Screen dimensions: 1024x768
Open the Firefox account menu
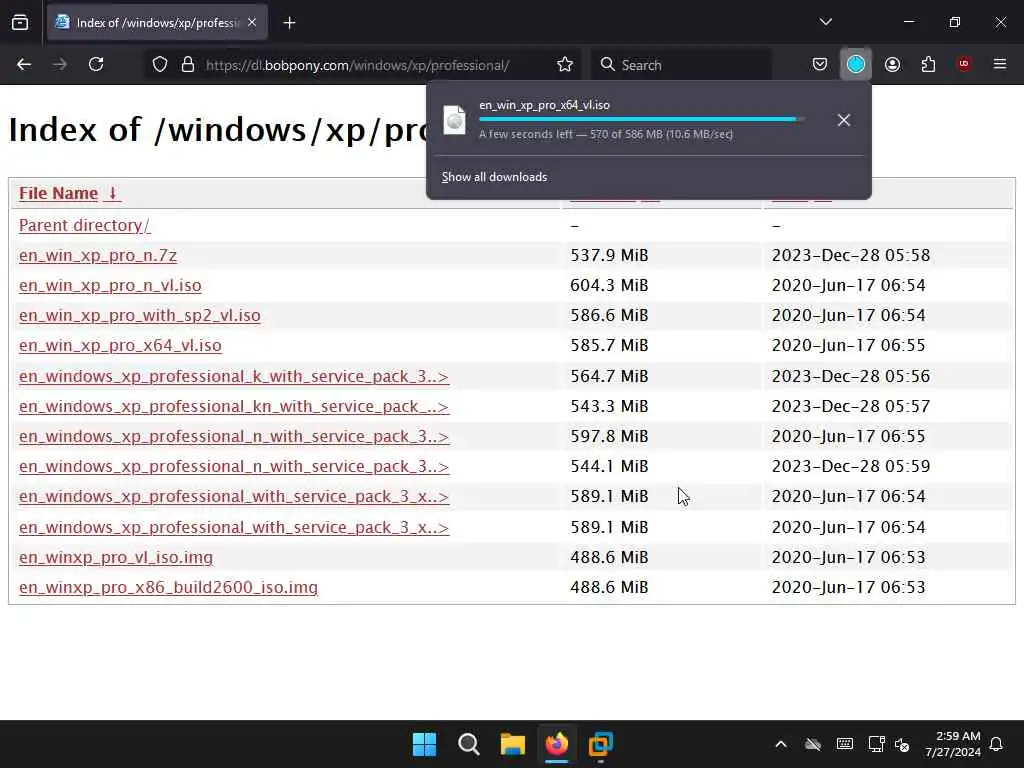pos(892,64)
